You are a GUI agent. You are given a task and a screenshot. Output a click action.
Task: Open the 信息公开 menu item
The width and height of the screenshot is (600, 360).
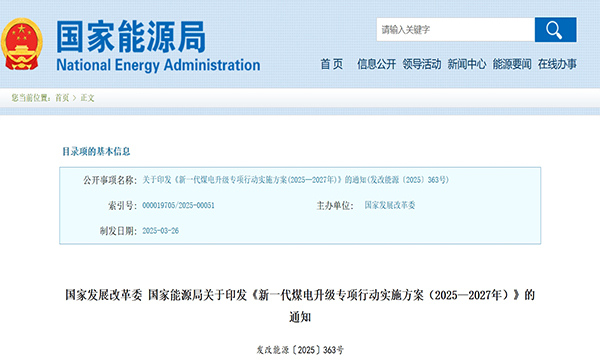click(x=376, y=64)
